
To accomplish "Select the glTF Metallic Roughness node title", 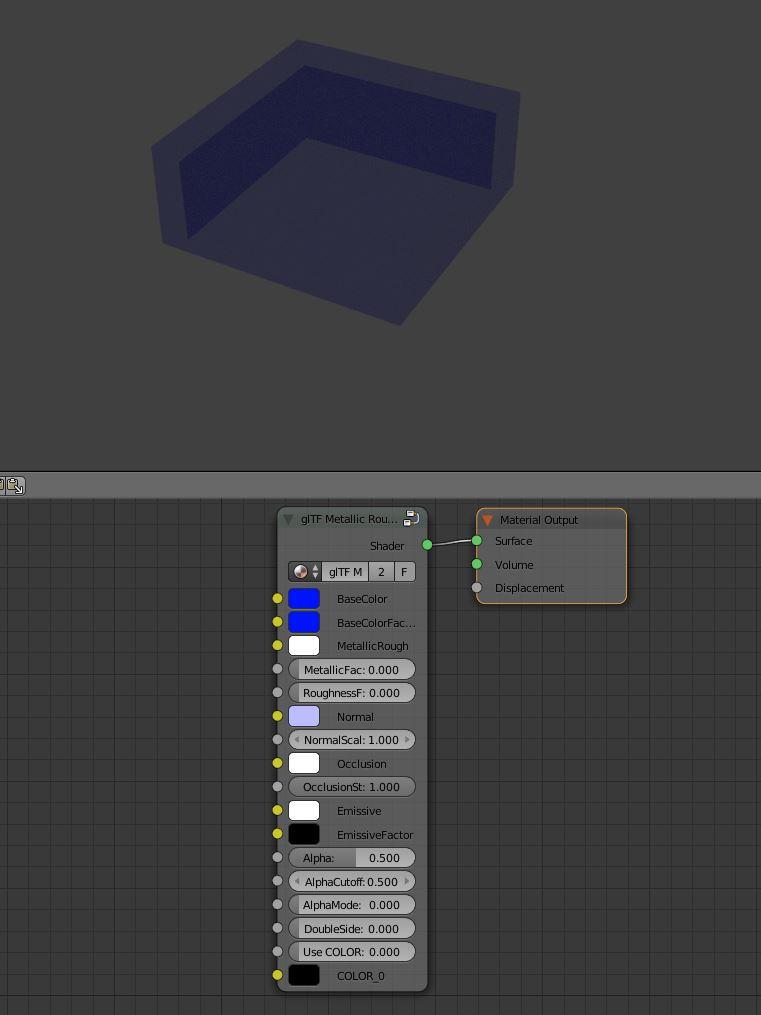I will click(349, 519).
